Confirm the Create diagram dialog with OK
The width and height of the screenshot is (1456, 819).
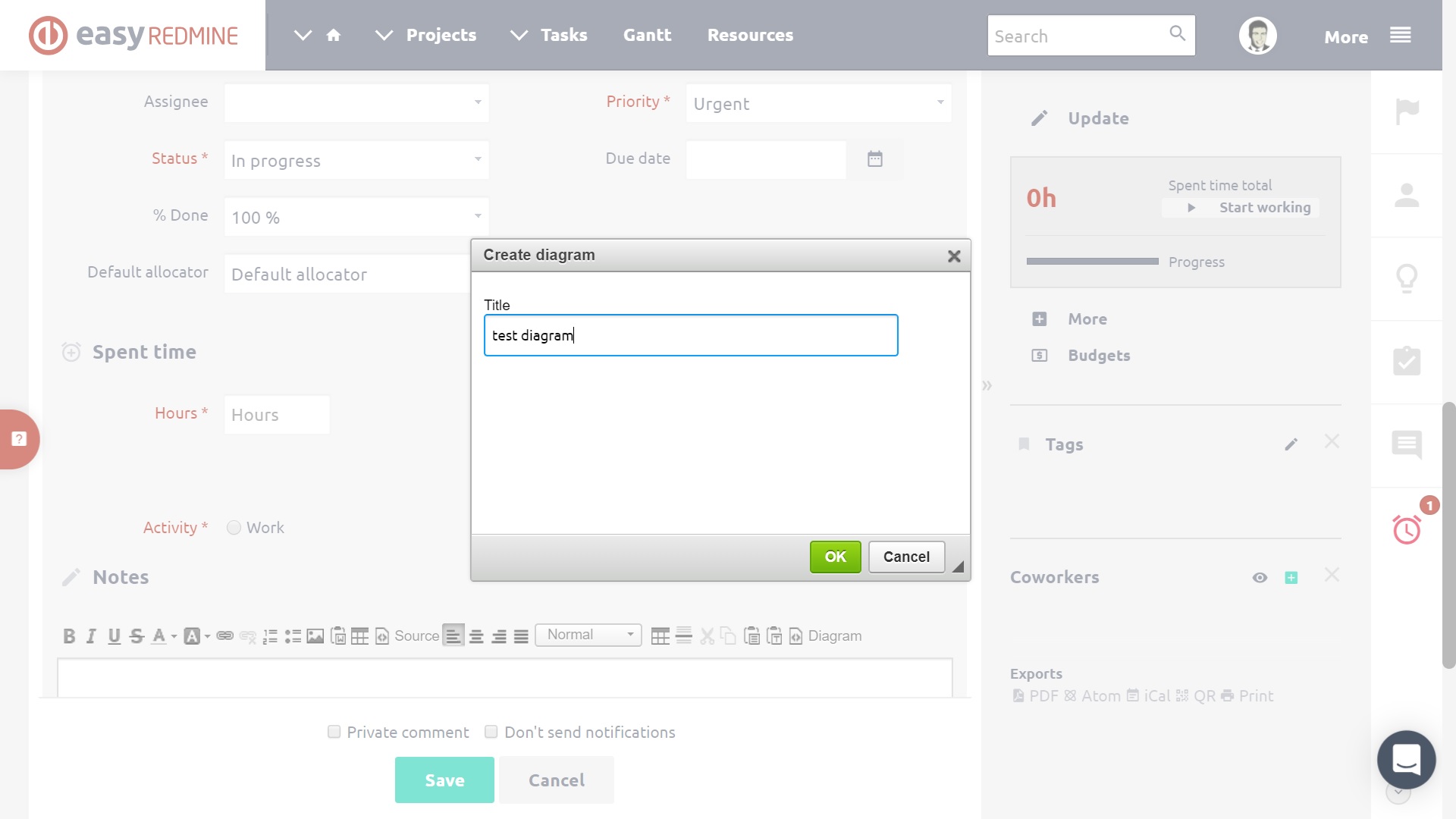click(834, 556)
